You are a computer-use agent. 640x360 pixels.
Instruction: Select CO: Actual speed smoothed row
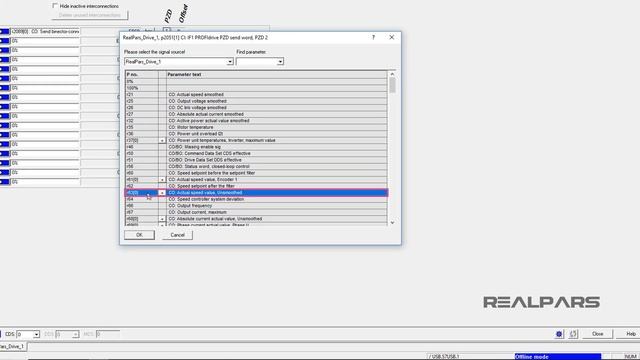point(256,95)
